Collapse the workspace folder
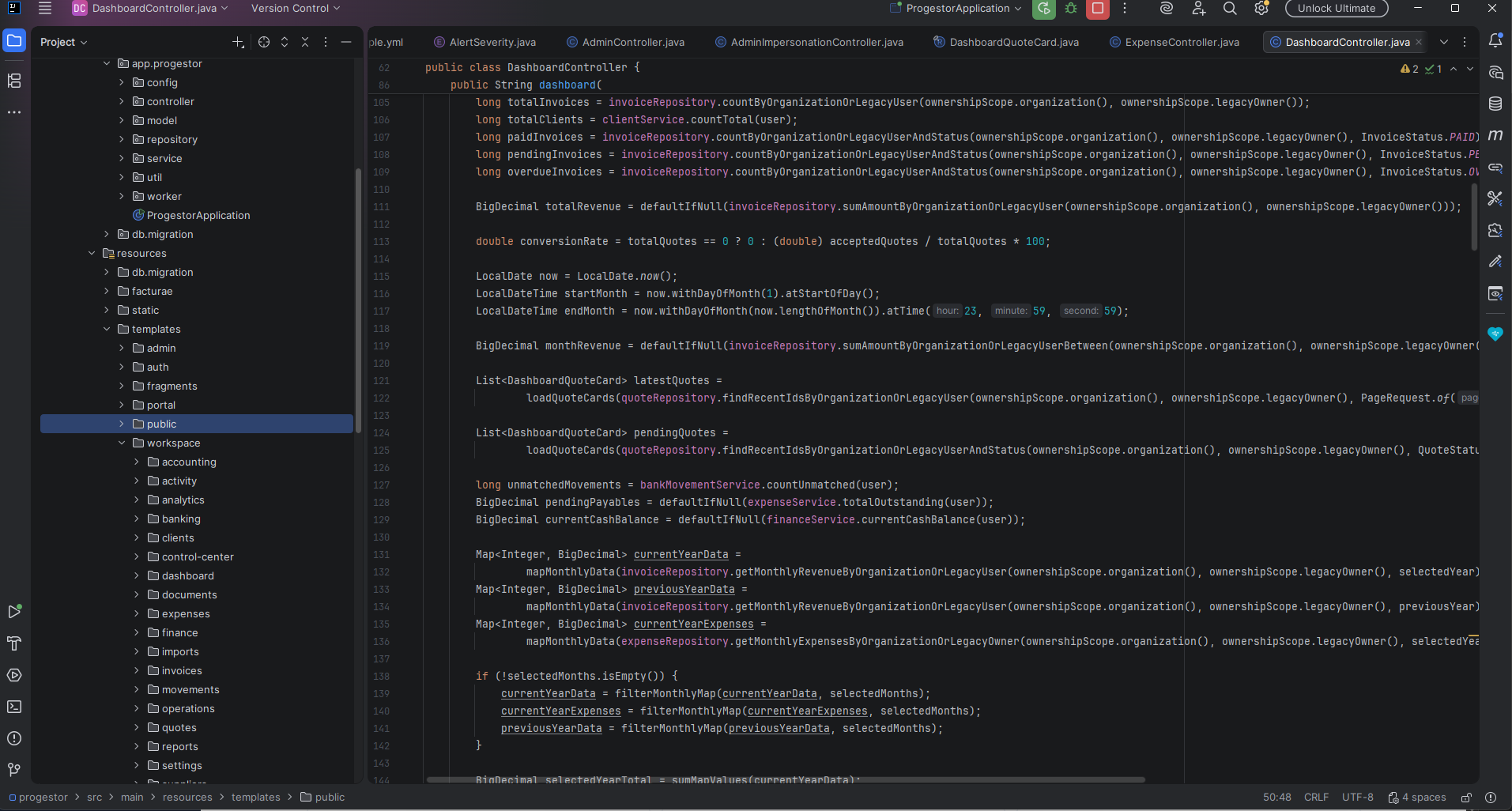Viewport: 1512px width, 811px height. click(122, 443)
